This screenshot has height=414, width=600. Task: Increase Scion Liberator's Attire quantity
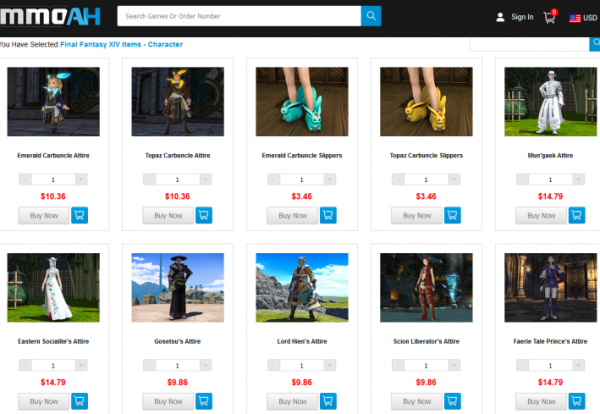click(x=454, y=365)
